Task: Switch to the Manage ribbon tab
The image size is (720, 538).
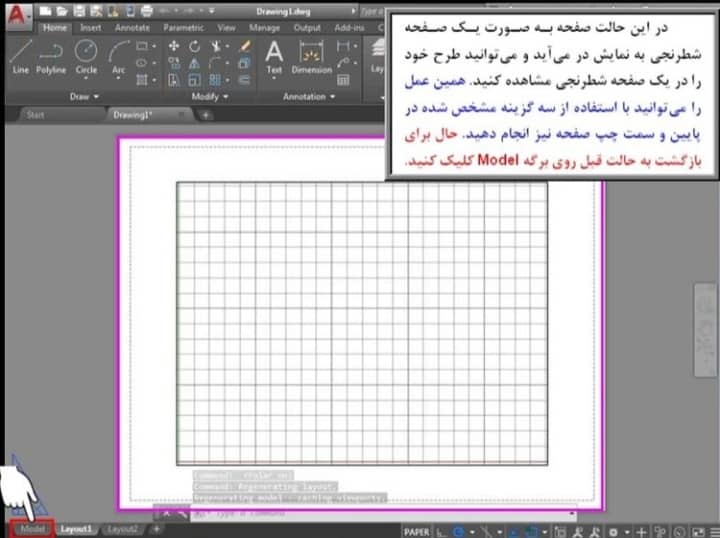Action: (x=264, y=28)
